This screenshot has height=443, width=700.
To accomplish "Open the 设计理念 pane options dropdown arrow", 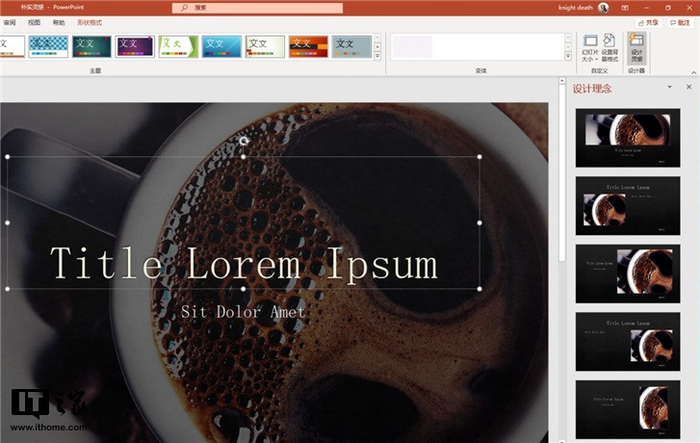I will (670, 87).
